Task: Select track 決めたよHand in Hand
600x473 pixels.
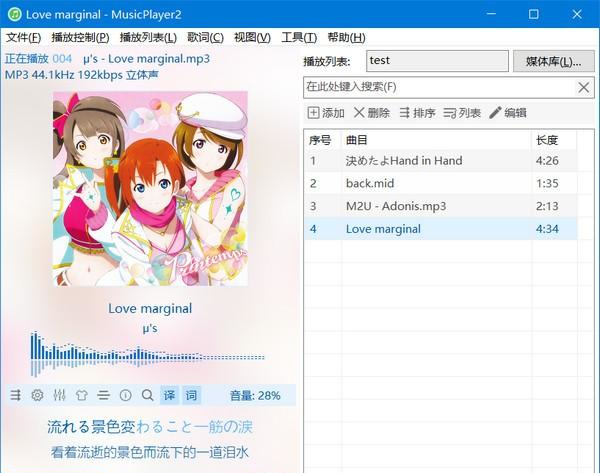Action: (441, 161)
